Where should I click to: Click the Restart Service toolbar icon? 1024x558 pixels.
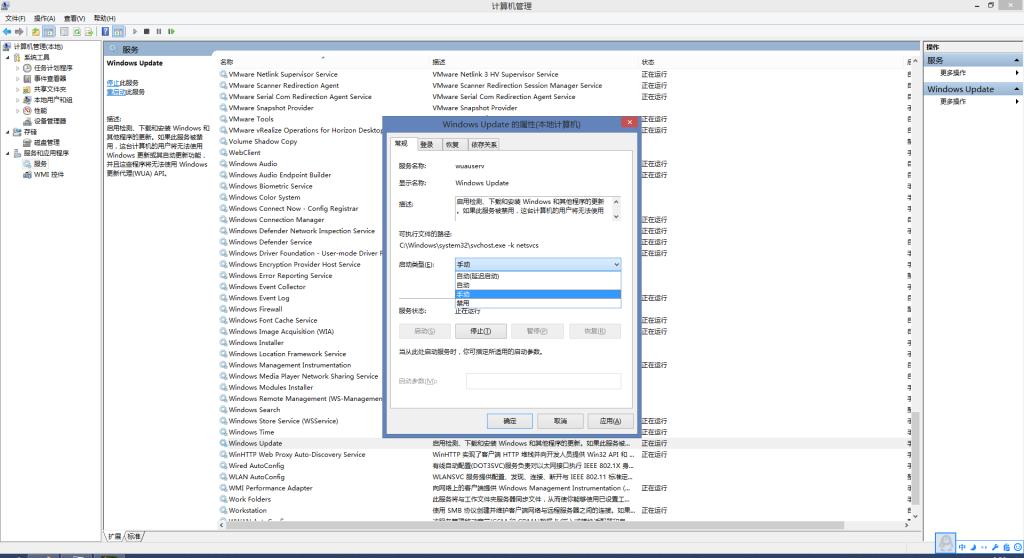(x=171, y=32)
